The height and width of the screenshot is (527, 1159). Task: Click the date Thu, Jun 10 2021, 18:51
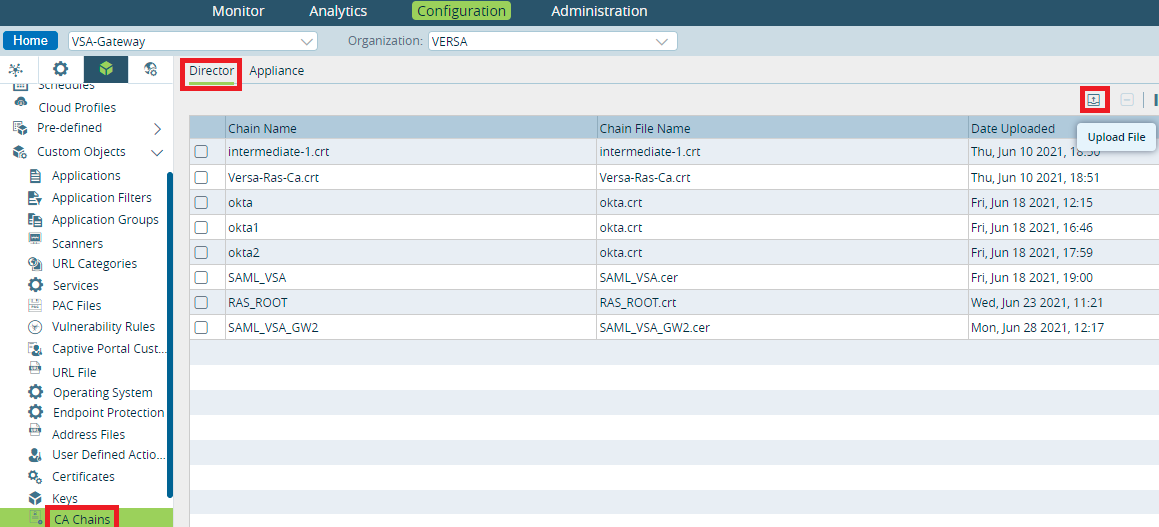point(1036,177)
